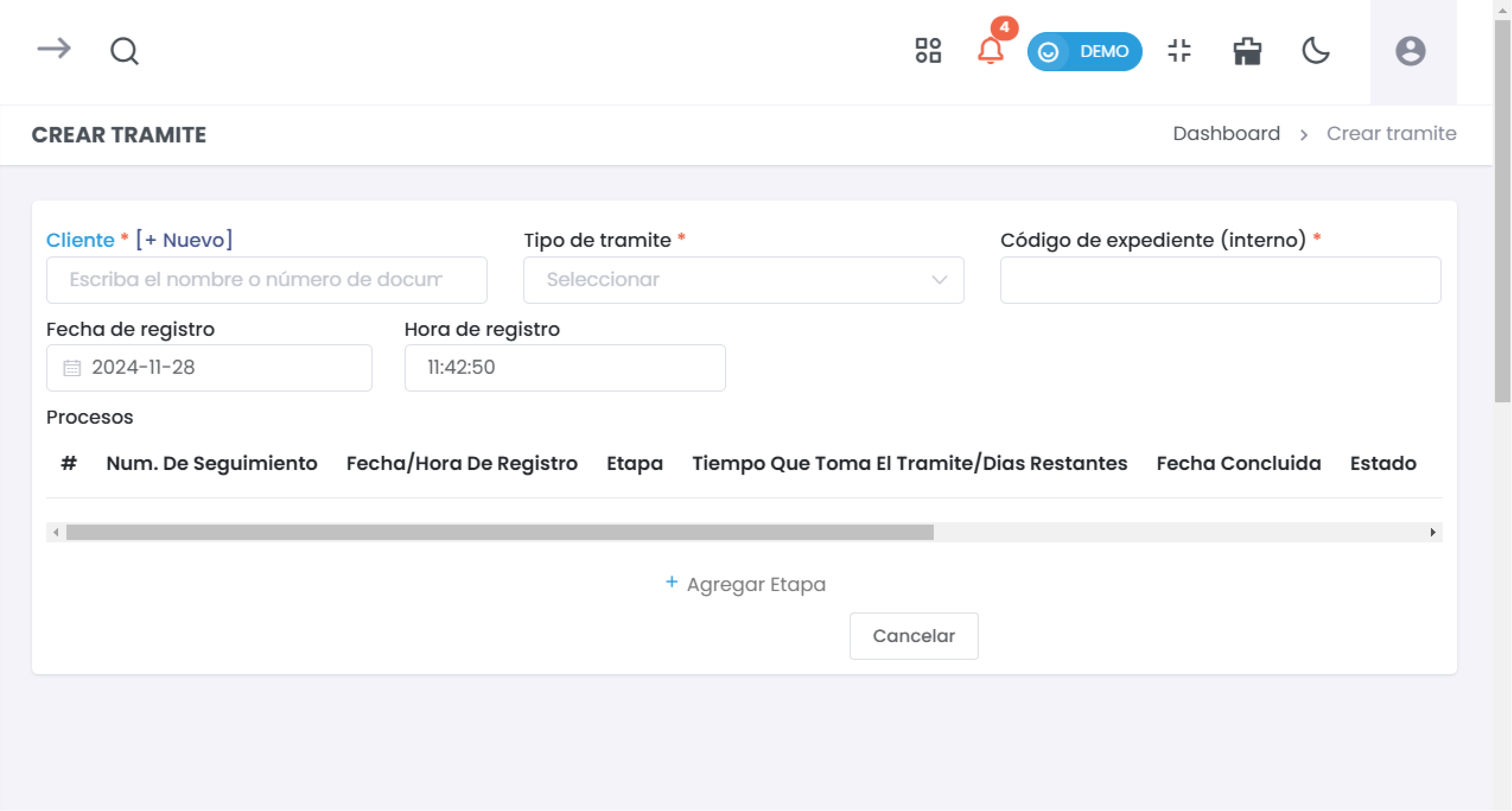This screenshot has width=1512, height=811.
Task: Click the Código de expediente input field
Action: [x=1220, y=280]
